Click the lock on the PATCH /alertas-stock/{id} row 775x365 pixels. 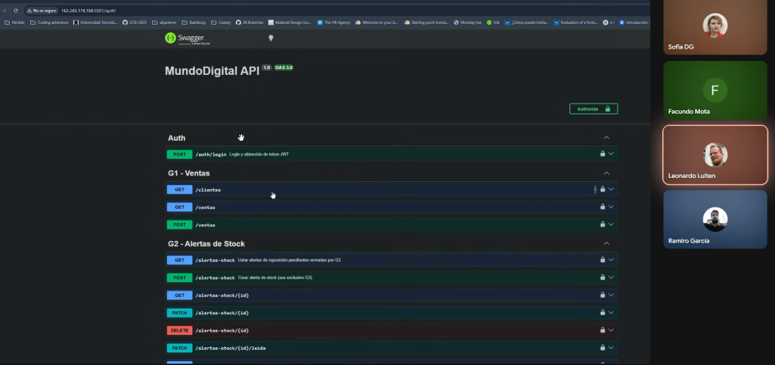coord(603,312)
